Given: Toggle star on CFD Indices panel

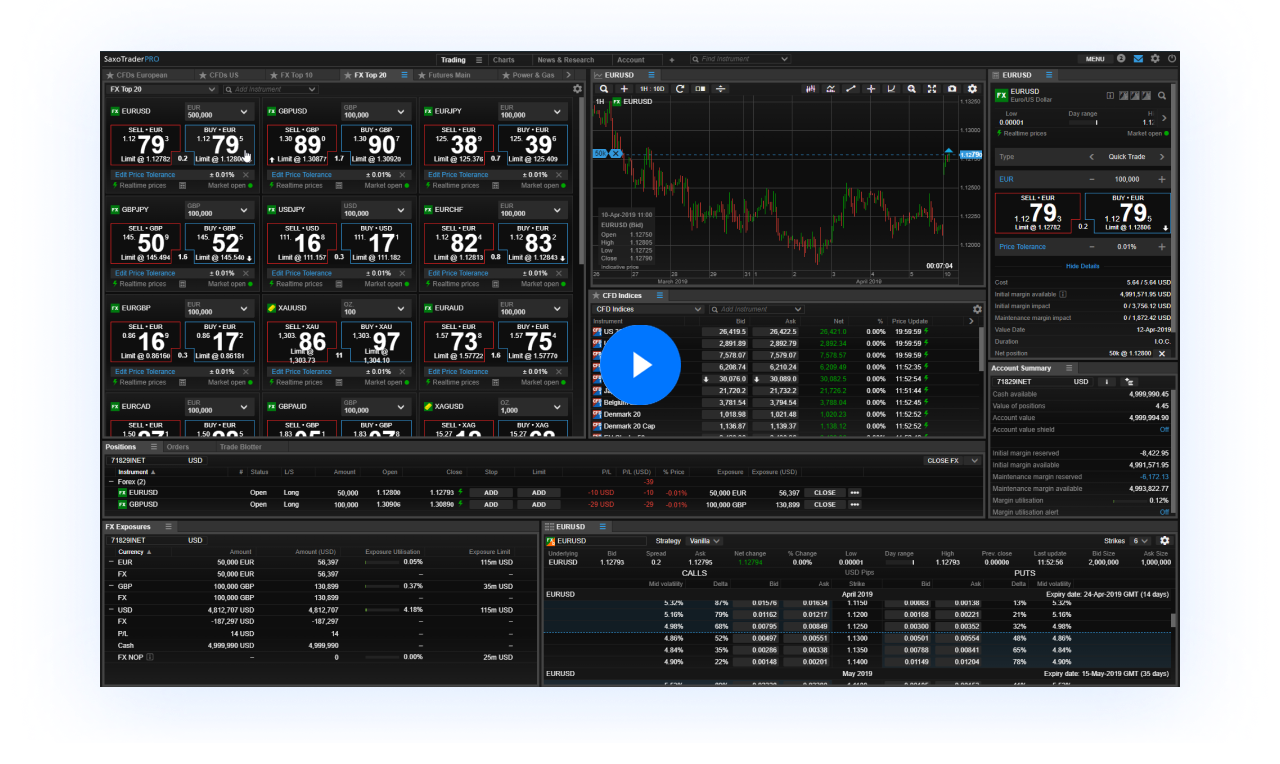Looking at the screenshot, I should pos(596,296).
